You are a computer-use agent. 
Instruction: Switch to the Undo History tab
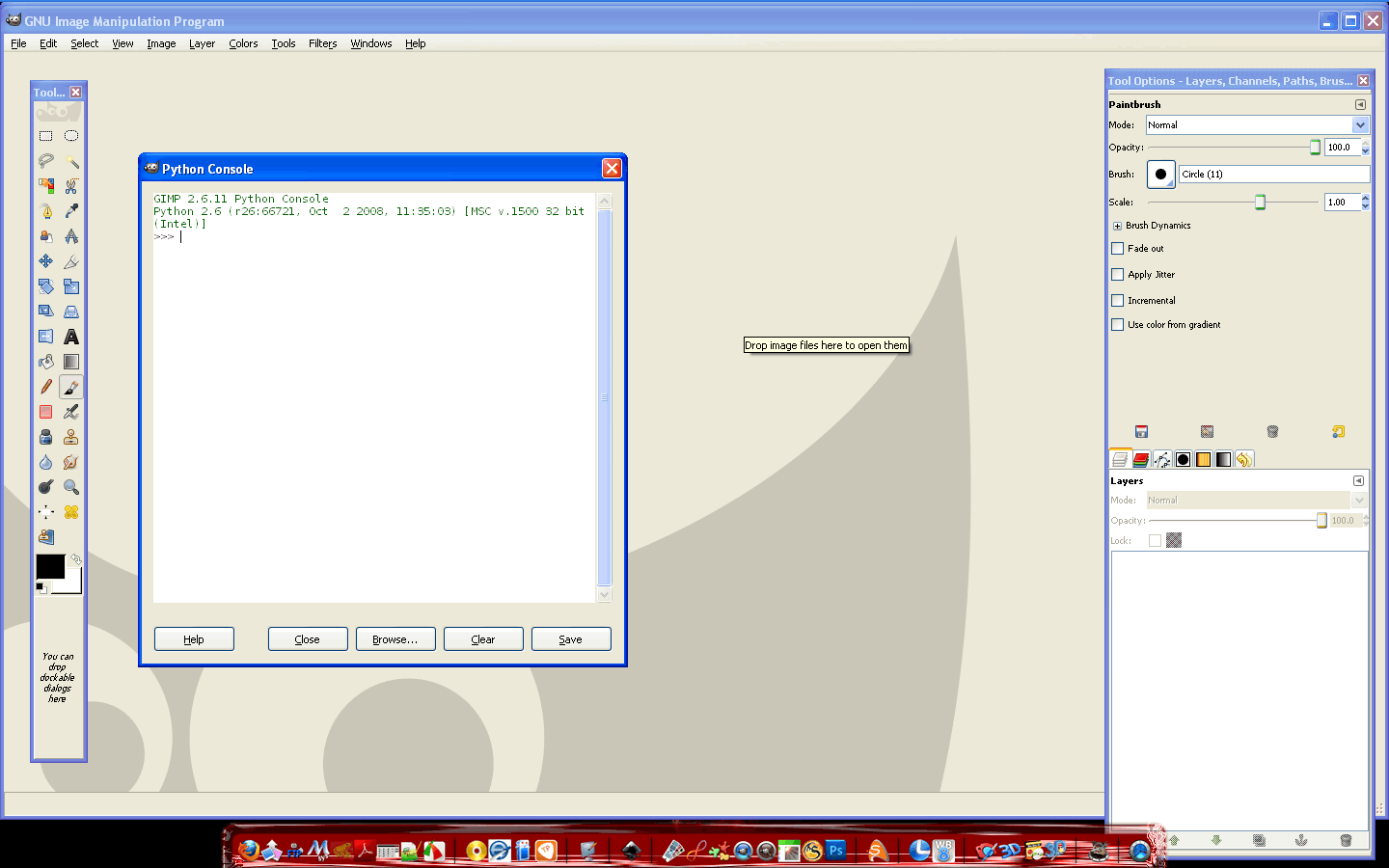click(1244, 460)
